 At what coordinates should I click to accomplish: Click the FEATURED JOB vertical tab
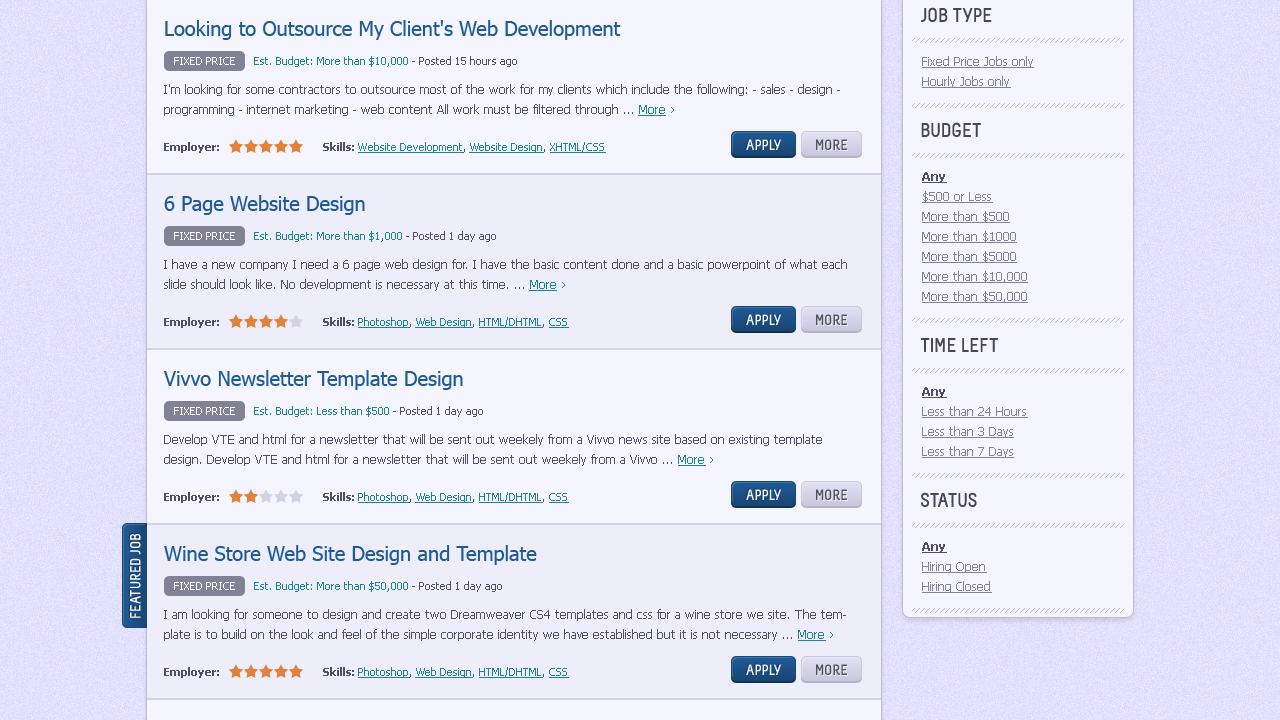pos(134,576)
